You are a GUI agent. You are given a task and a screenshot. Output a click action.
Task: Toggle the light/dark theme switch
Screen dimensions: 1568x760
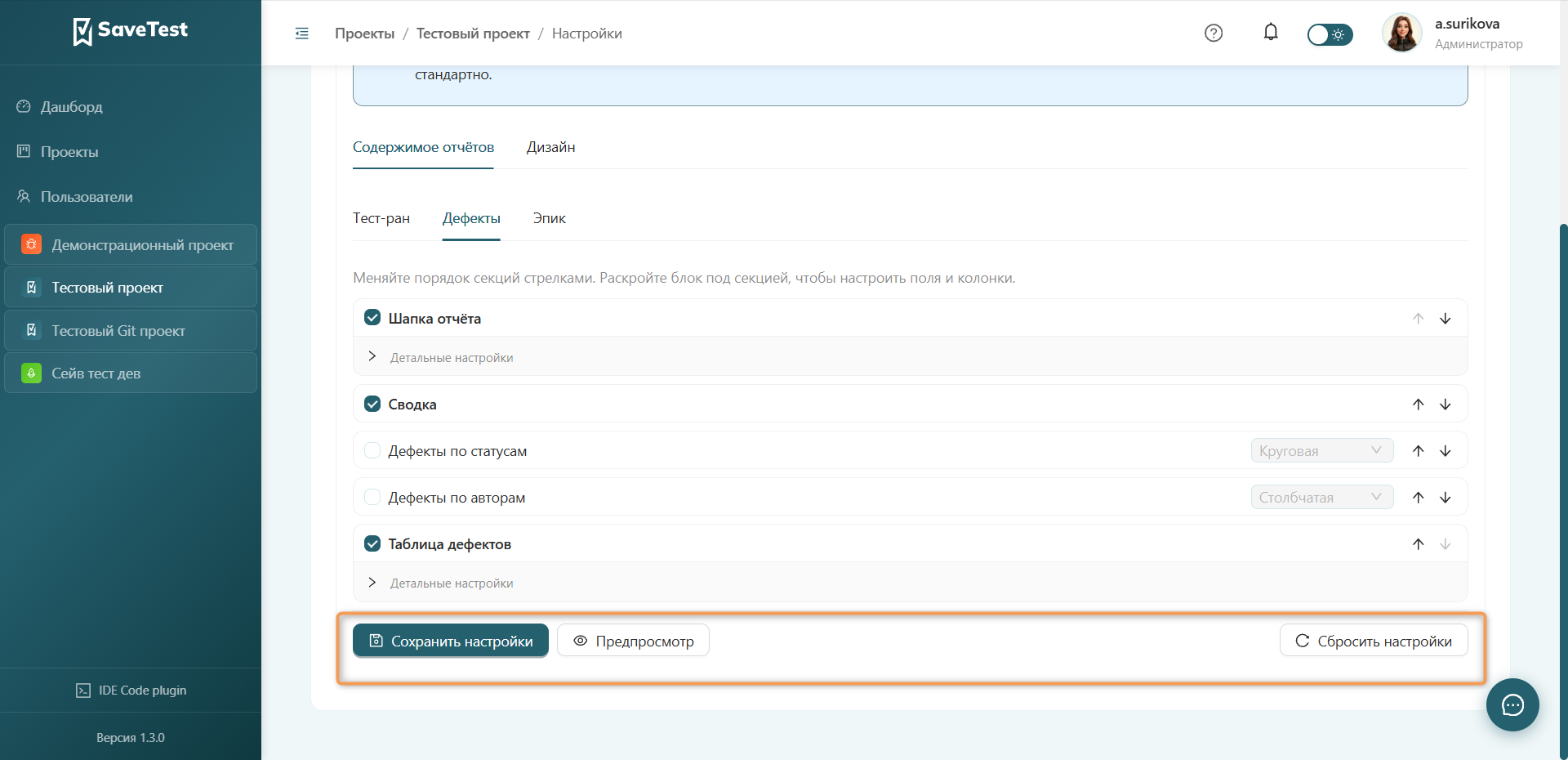pyautogui.click(x=1330, y=34)
